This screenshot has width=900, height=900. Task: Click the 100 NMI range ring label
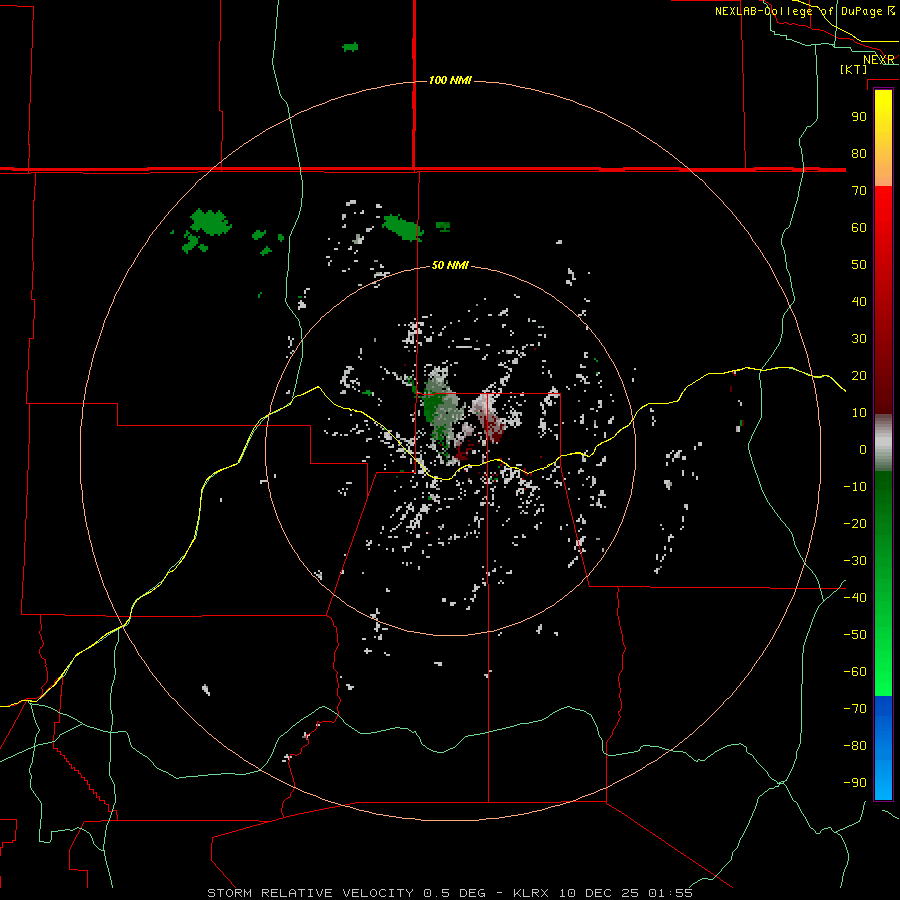click(x=450, y=80)
